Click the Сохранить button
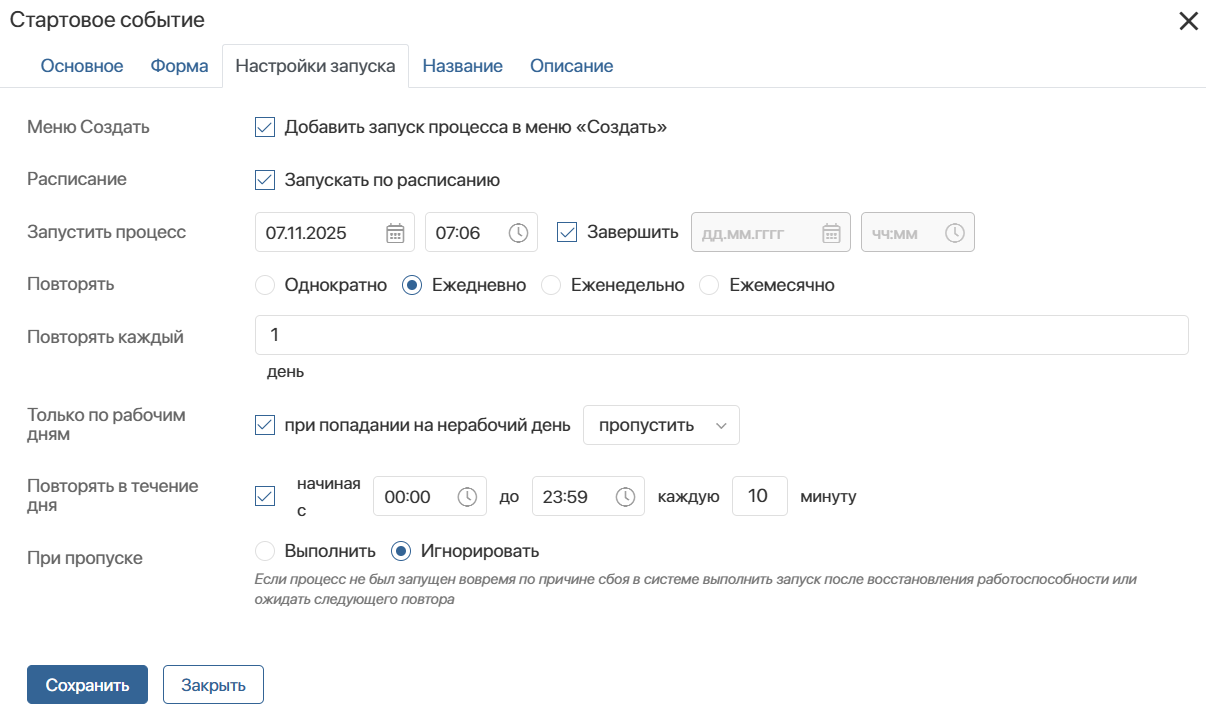The height and width of the screenshot is (710, 1206). (87, 685)
